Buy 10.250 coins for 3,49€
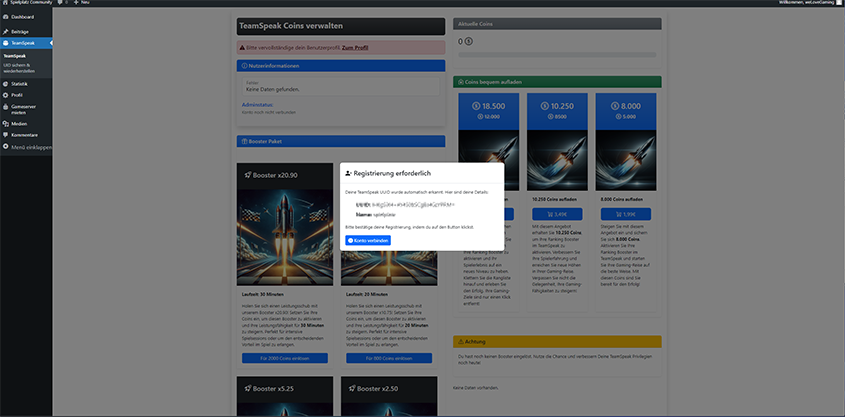The height and width of the screenshot is (417, 845). pyautogui.click(x=557, y=214)
